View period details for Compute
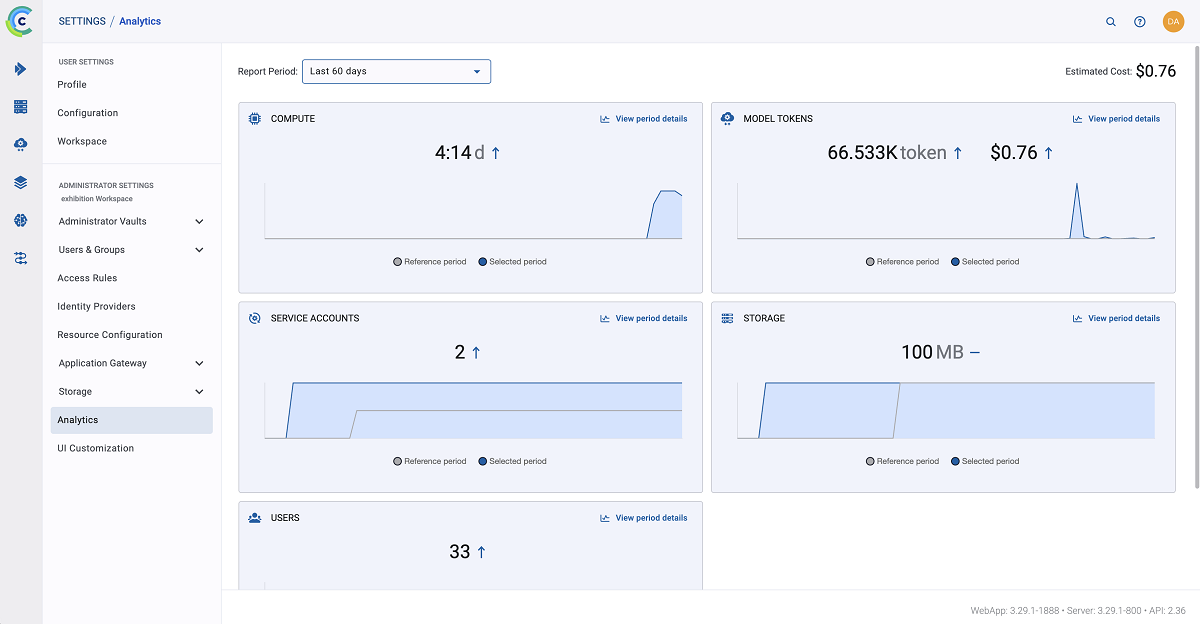The height and width of the screenshot is (624, 1200). [643, 119]
